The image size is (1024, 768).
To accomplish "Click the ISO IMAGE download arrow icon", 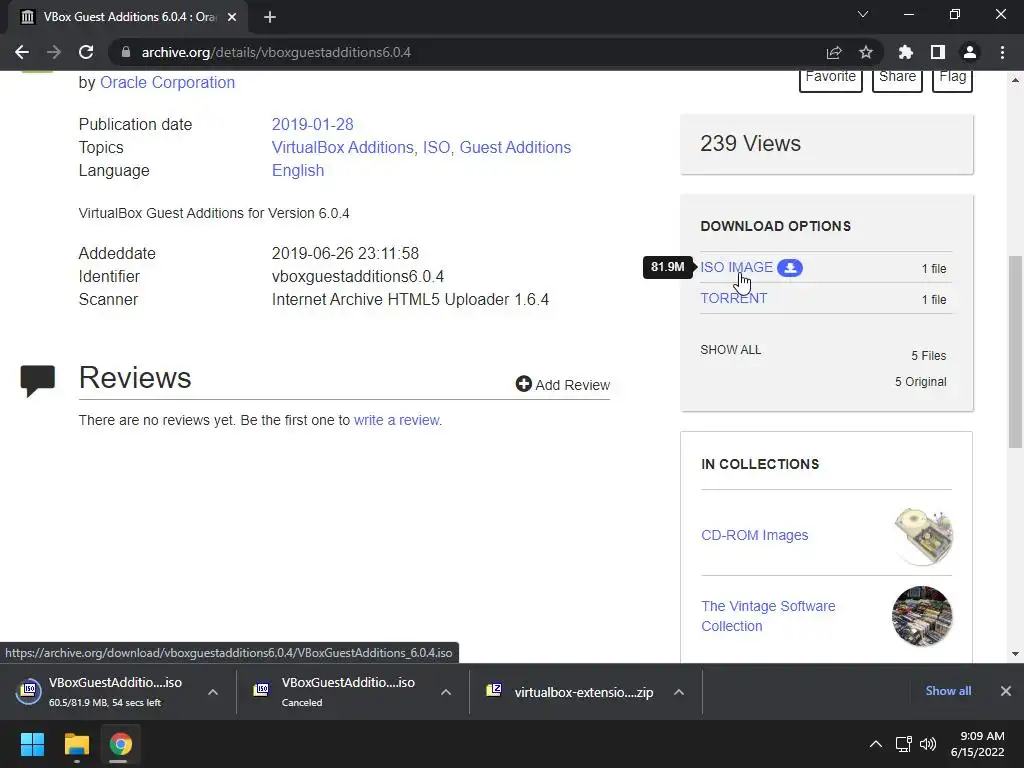I will click(x=790, y=268).
